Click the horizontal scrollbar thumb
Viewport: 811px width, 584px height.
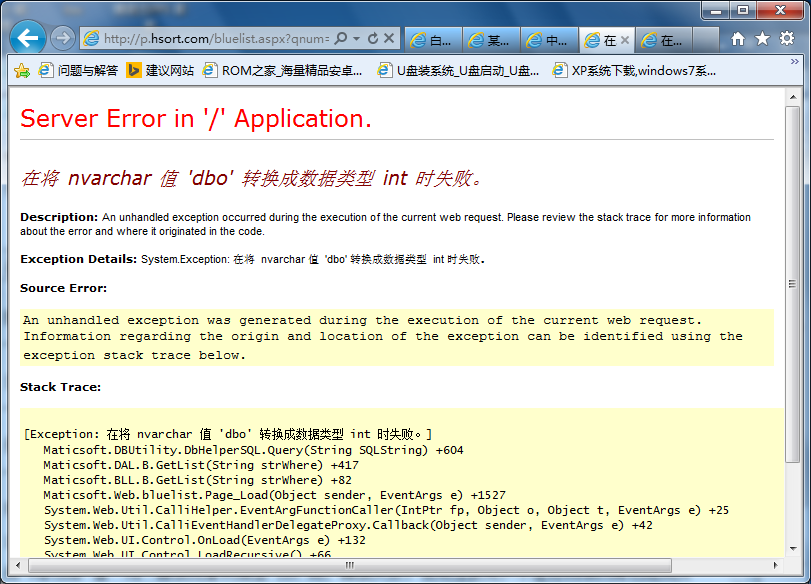pos(350,565)
